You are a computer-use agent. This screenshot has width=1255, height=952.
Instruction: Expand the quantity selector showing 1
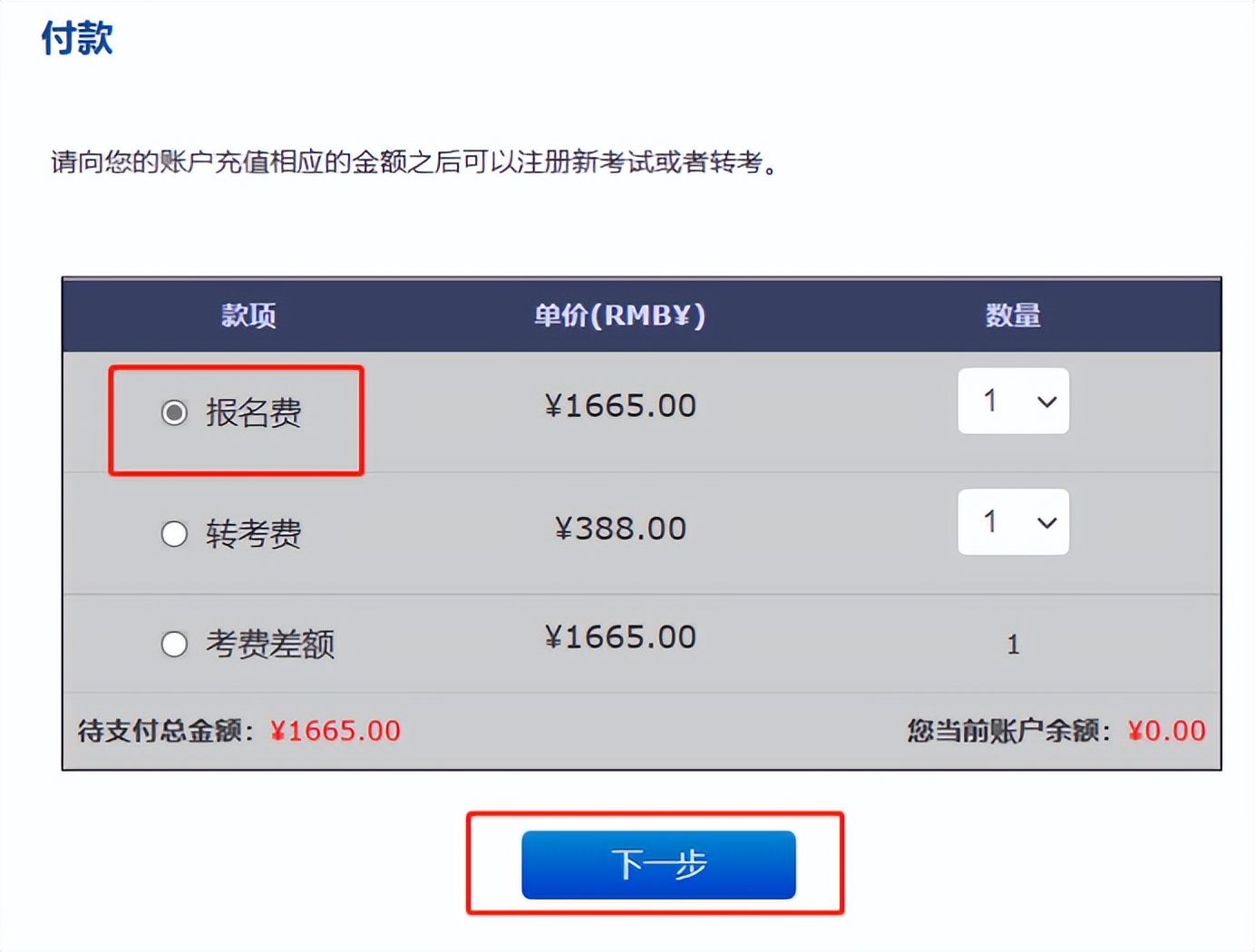tap(1013, 402)
